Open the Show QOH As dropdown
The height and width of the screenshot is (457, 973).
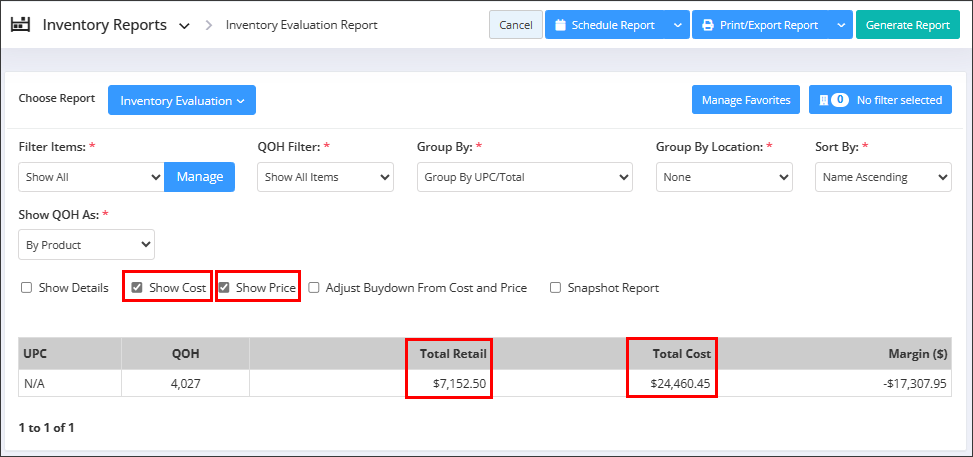[x=86, y=245]
